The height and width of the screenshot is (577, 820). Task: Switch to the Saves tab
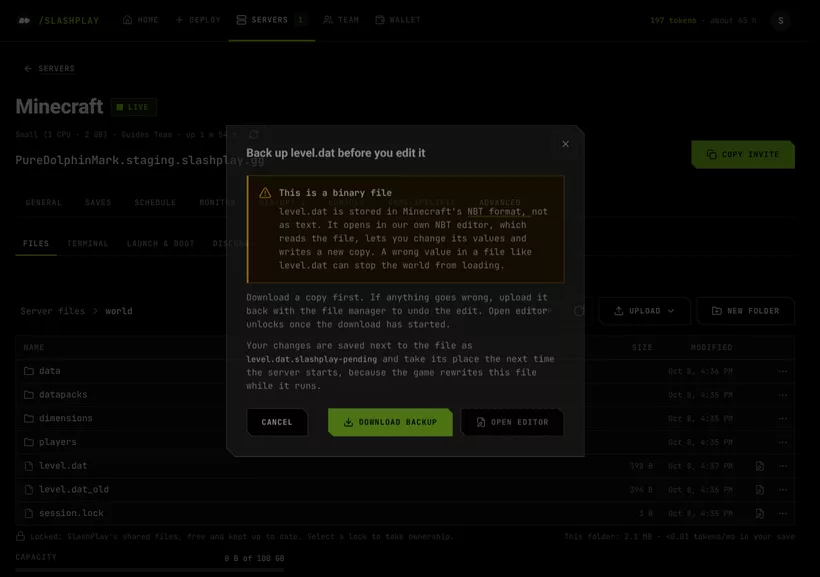click(98, 202)
